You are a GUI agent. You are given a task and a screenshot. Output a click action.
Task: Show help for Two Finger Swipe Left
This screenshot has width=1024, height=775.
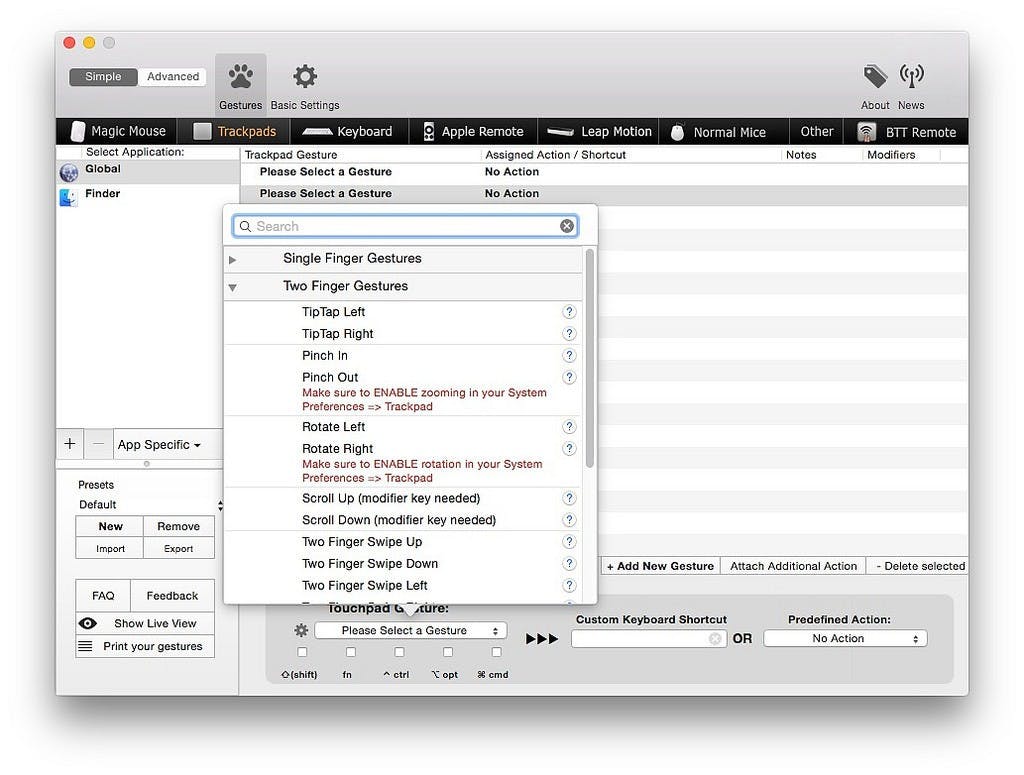[569, 586]
